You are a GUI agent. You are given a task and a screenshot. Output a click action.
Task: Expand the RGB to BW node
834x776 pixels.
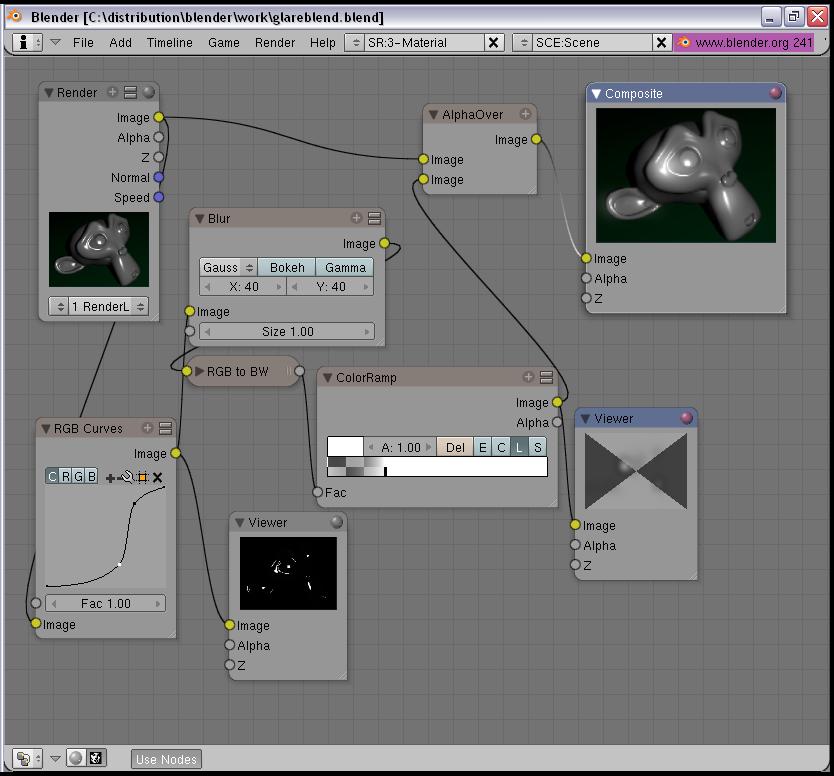tap(199, 371)
